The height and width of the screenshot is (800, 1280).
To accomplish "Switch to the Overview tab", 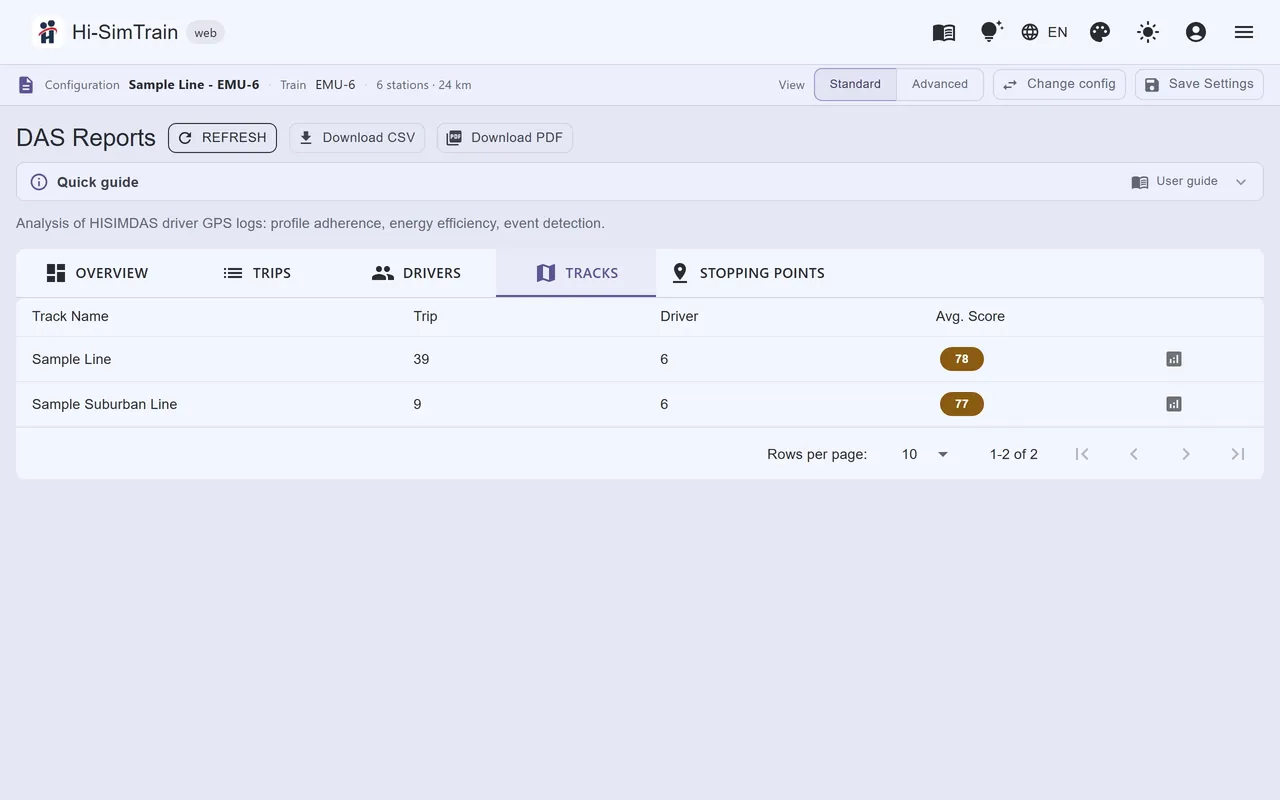I will 97,273.
